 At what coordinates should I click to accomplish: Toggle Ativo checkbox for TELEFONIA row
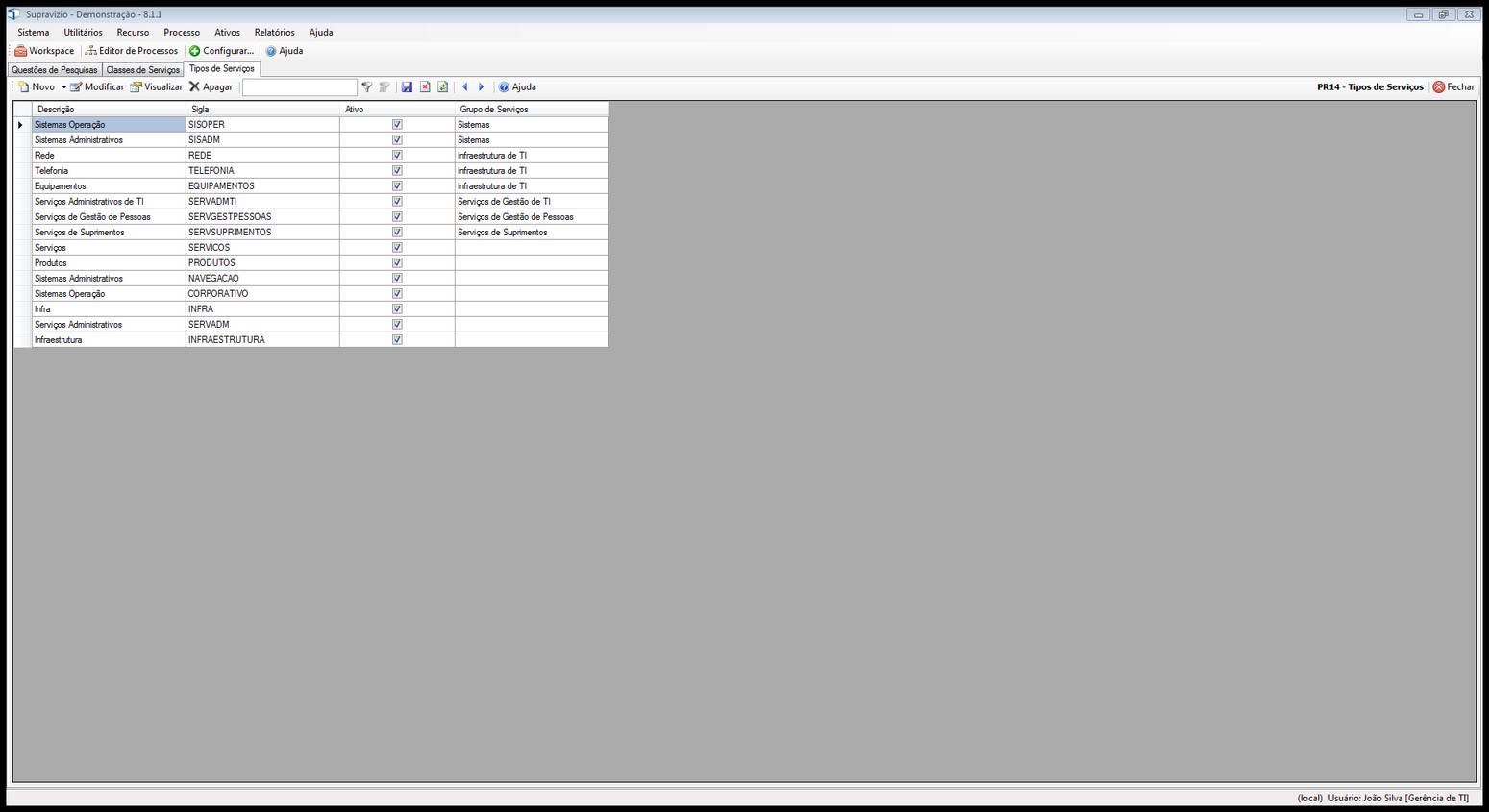point(397,171)
